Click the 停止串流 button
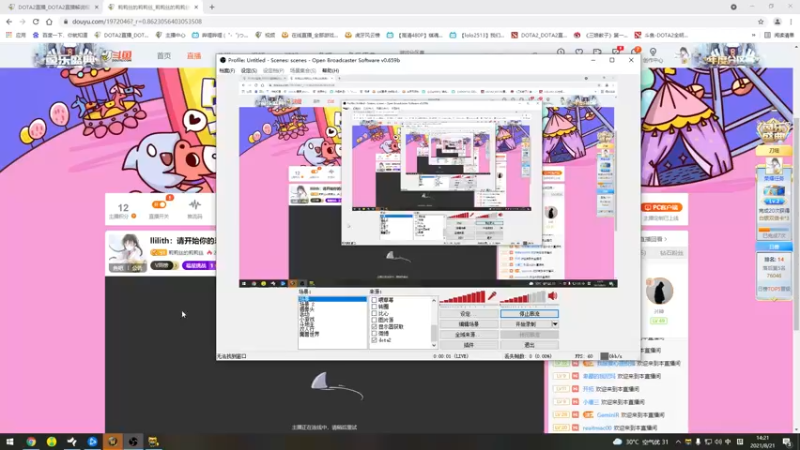This screenshot has height=450, width=800. pyautogui.click(x=529, y=314)
